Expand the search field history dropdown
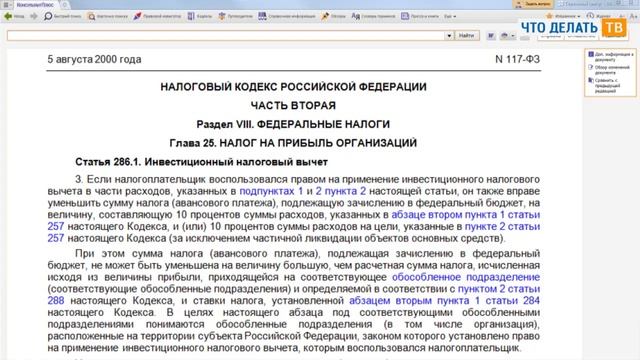The image size is (640, 360). 449,36
